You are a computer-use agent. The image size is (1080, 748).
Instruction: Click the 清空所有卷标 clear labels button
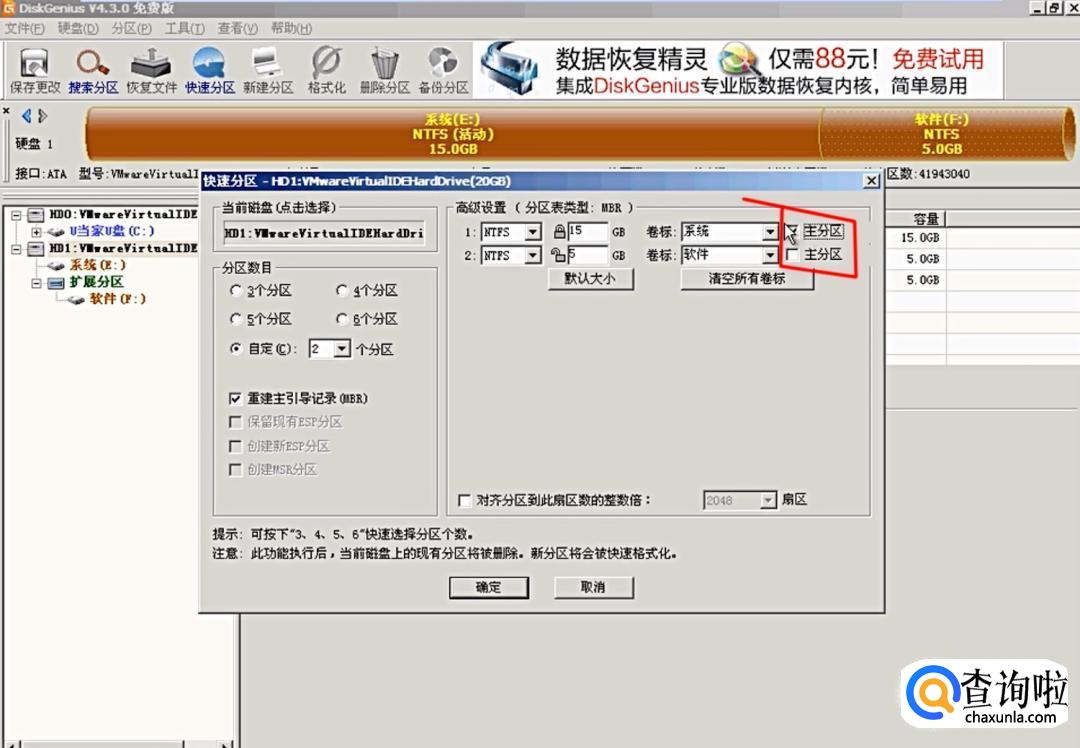pyautogui.click(x=747, y=278)
